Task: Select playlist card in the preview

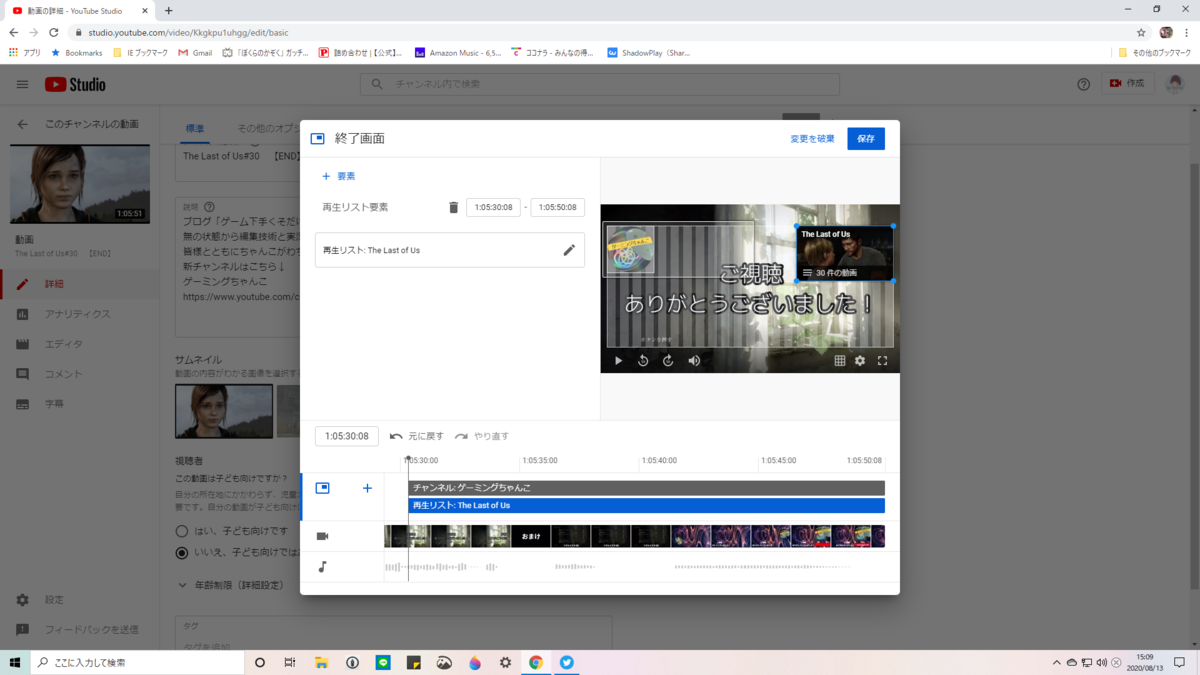Action: point(845,254)
